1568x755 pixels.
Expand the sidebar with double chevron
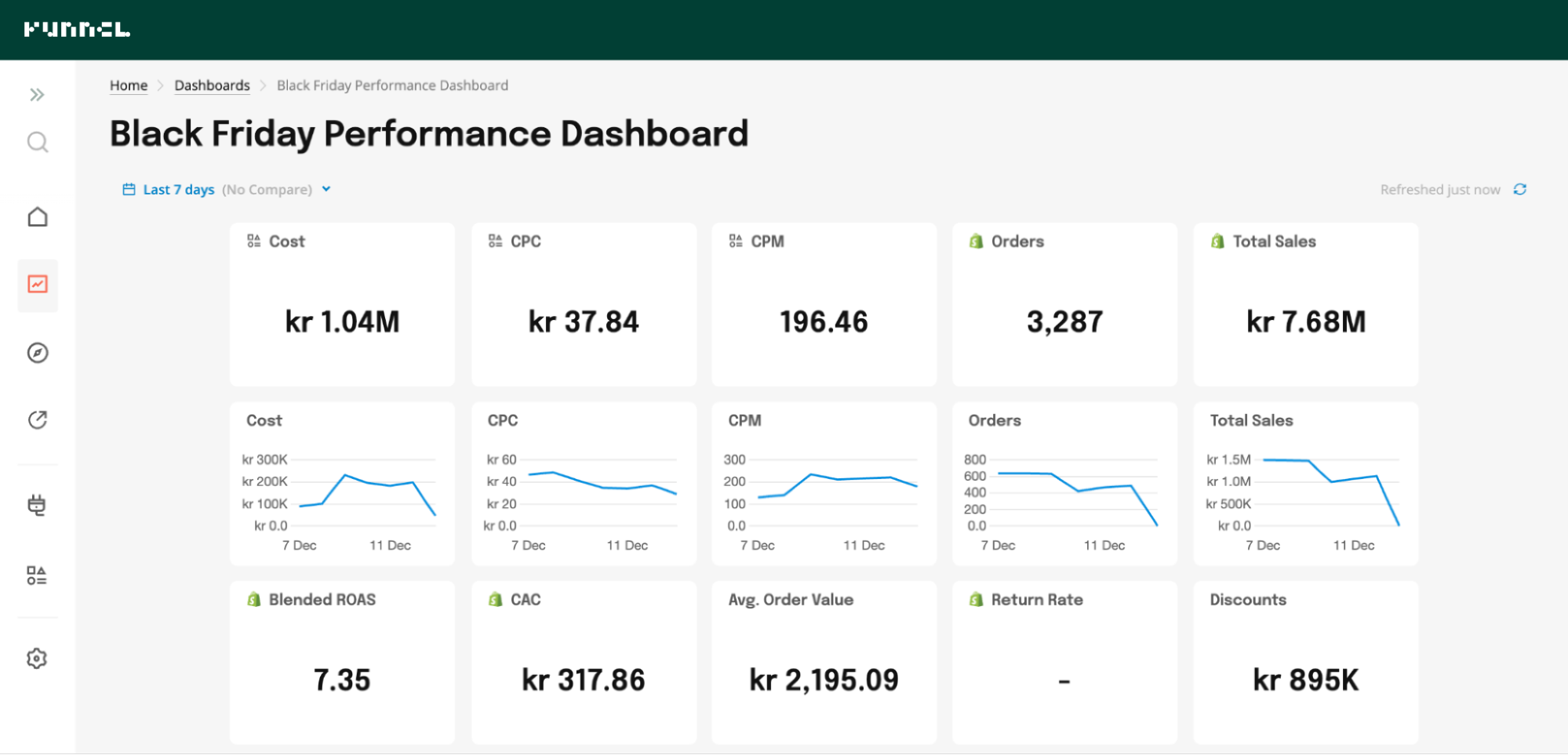(x=37, y=95)
